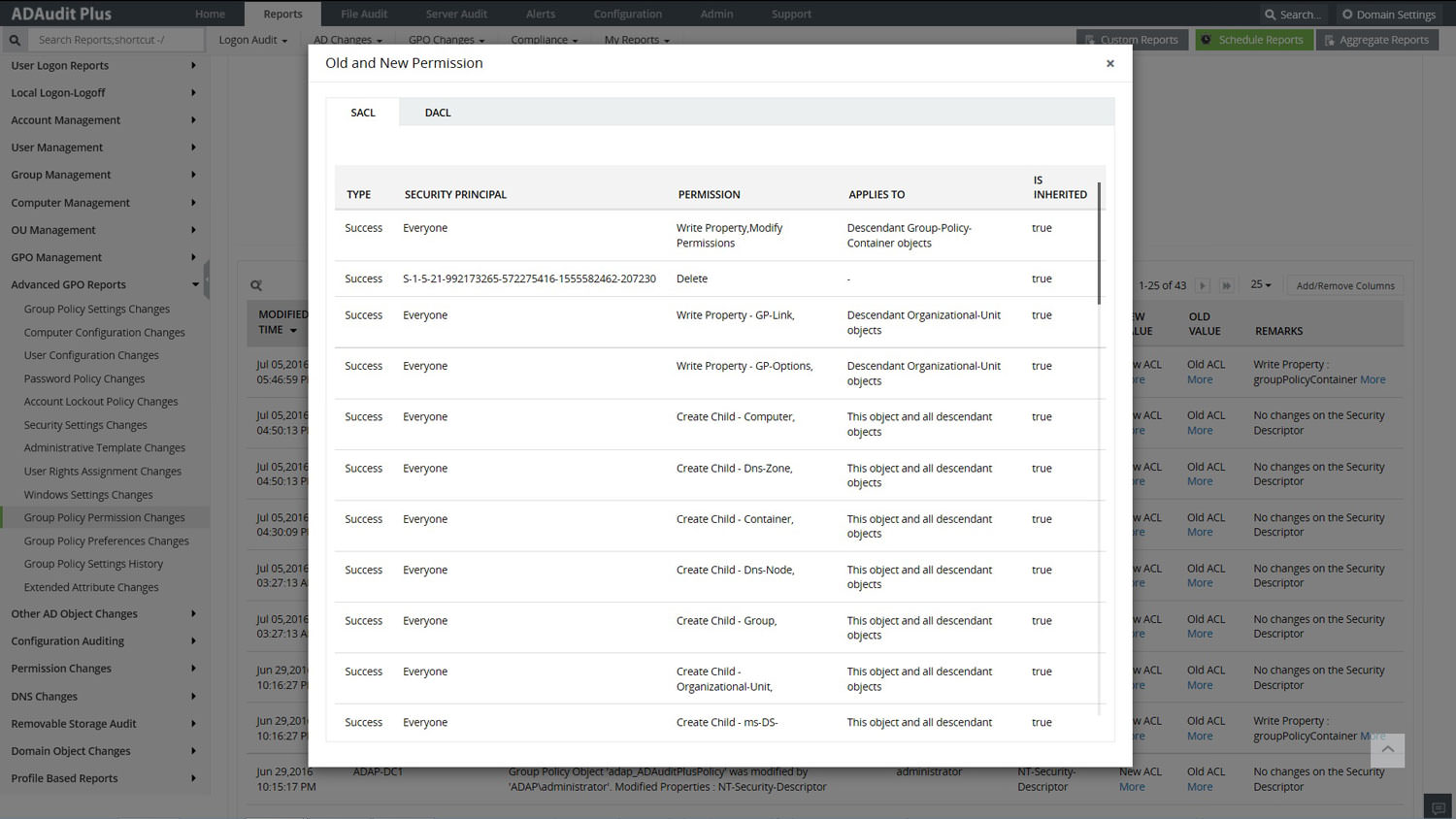Click the search magnifier above Modified Time column

point(256,285)
